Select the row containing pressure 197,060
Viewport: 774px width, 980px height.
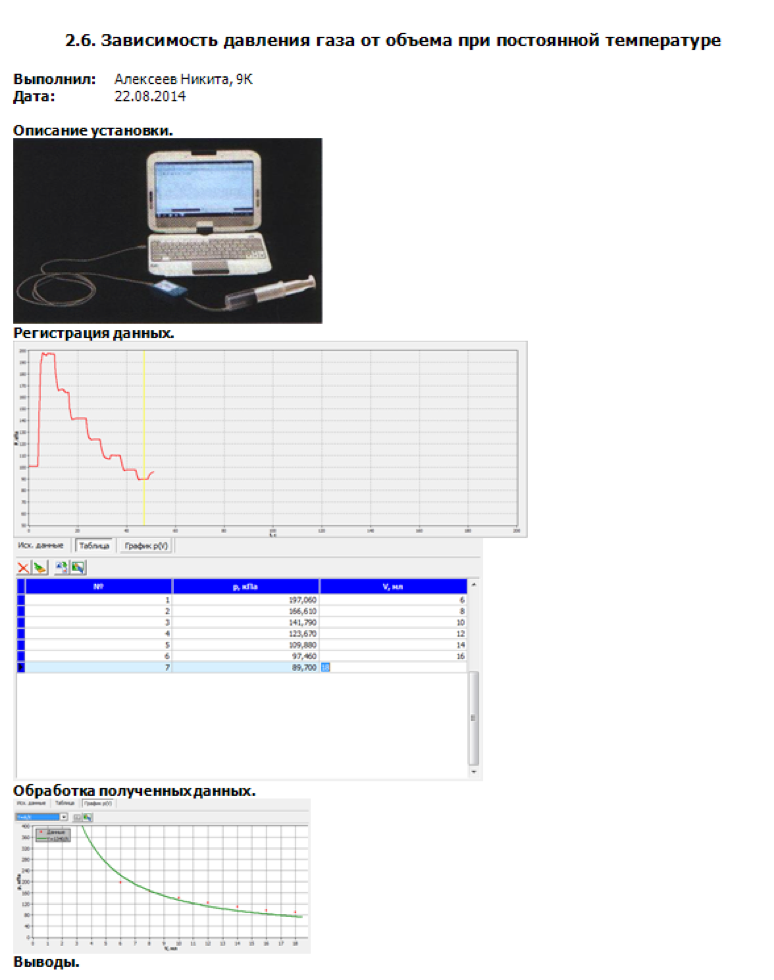point(245,599)
